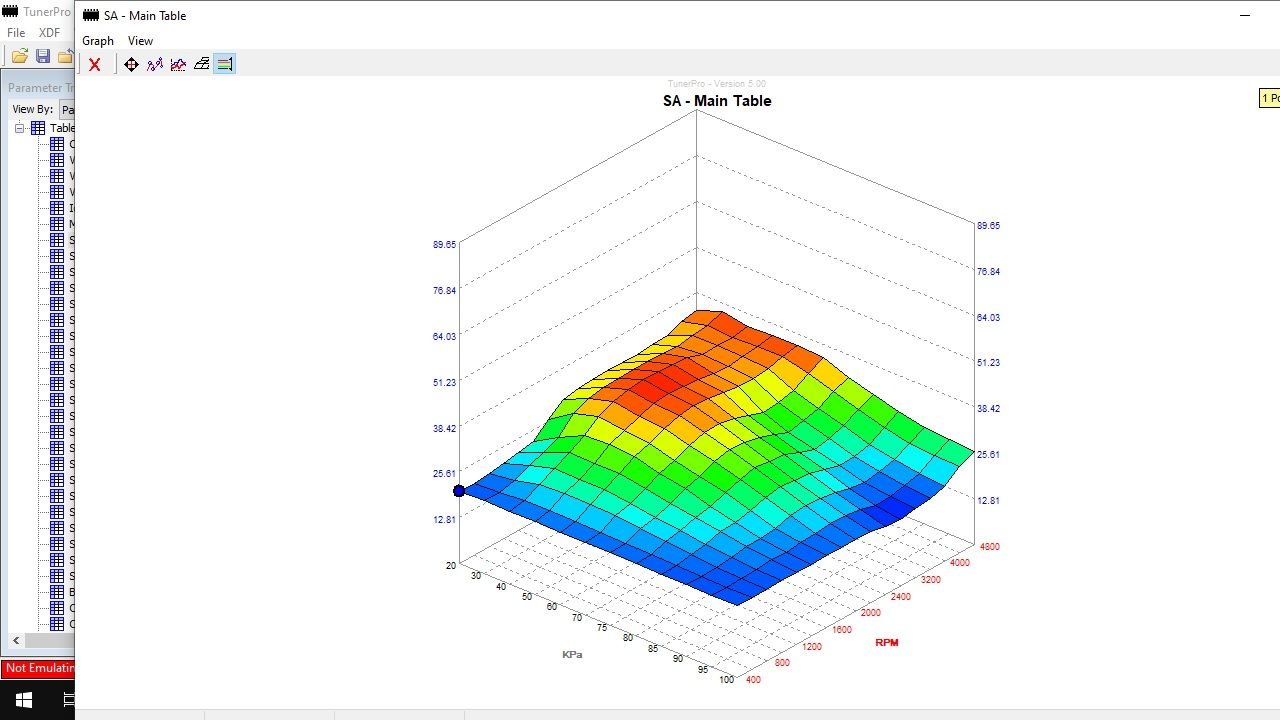Click the first table item icon in tree
The width and height of the screenshot is (1280, 720).
point(57,144)
